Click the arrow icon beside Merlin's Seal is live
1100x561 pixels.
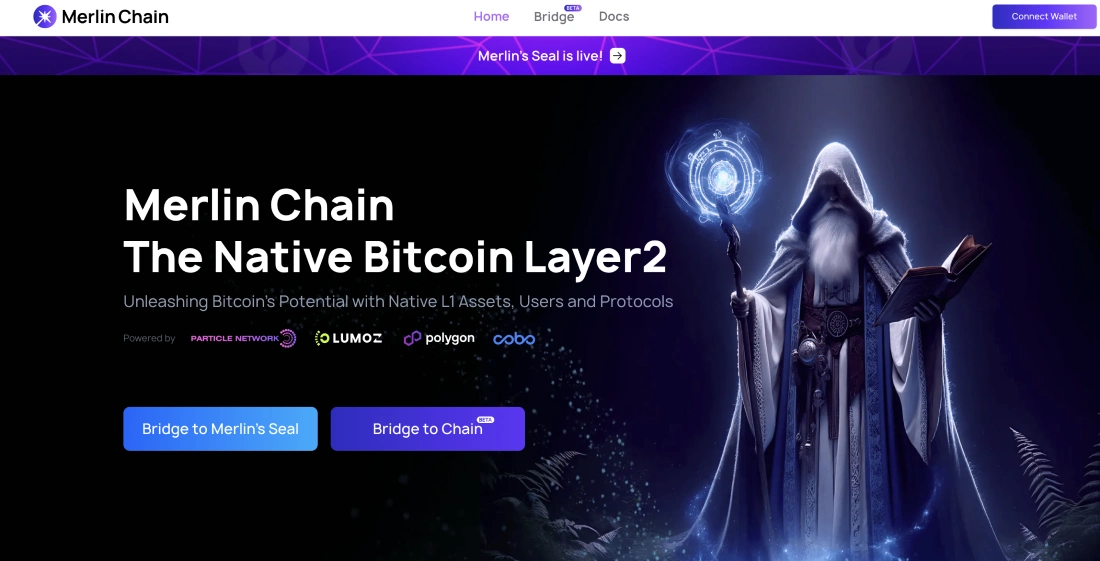coord(617,56)
